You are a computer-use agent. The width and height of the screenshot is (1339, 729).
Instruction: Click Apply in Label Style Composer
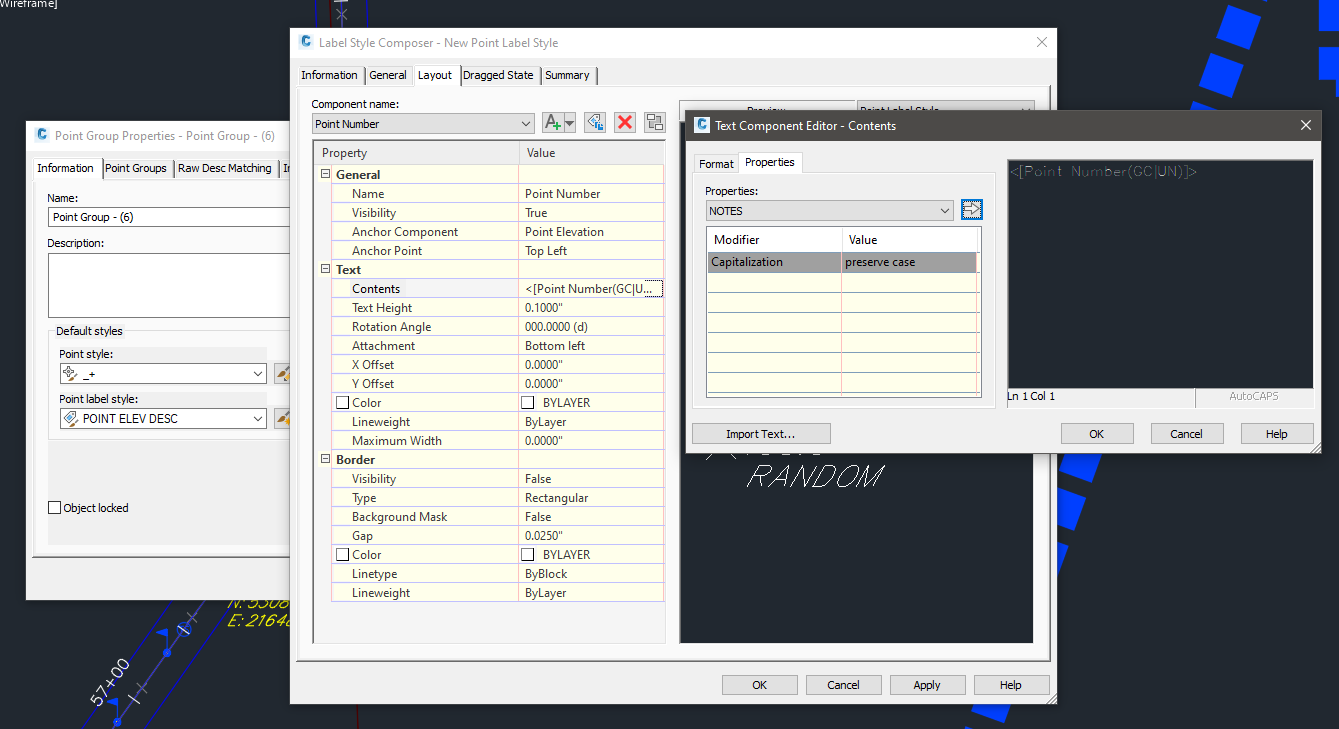pos(927,685)
